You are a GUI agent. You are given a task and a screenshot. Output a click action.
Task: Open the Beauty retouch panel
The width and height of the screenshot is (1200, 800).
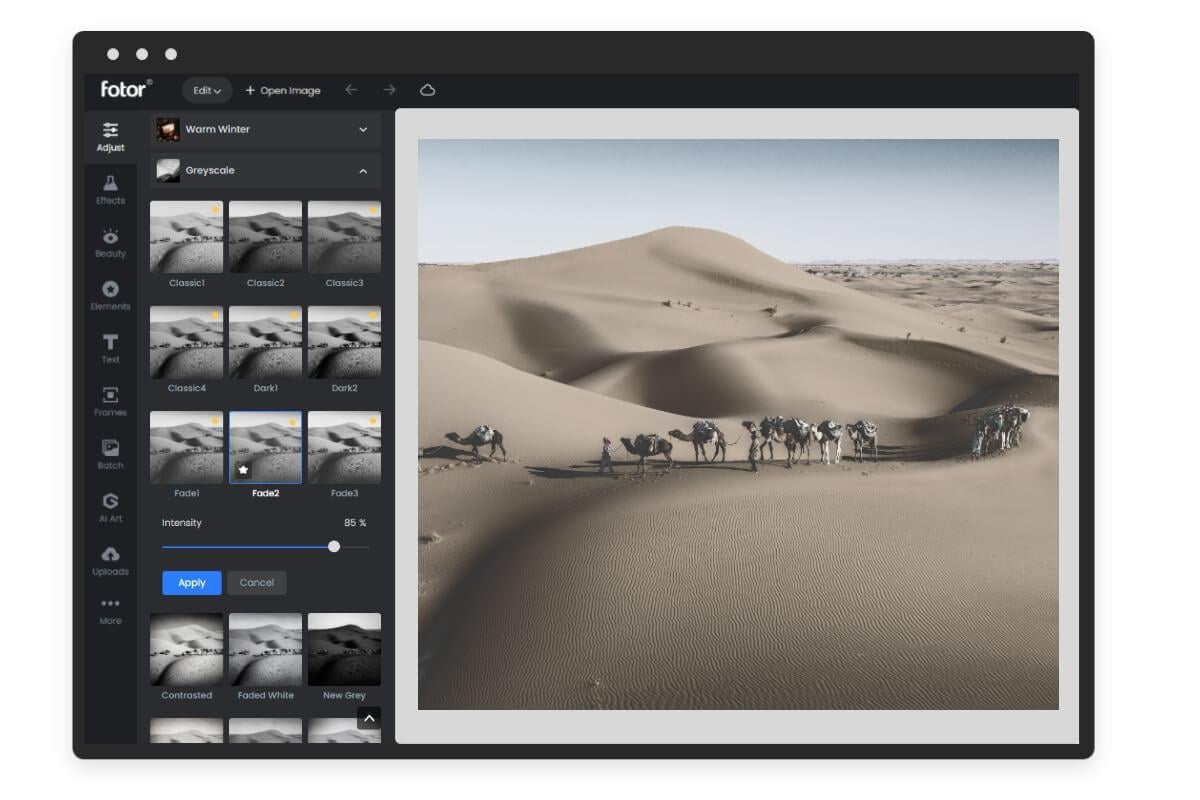pos(110,244)
